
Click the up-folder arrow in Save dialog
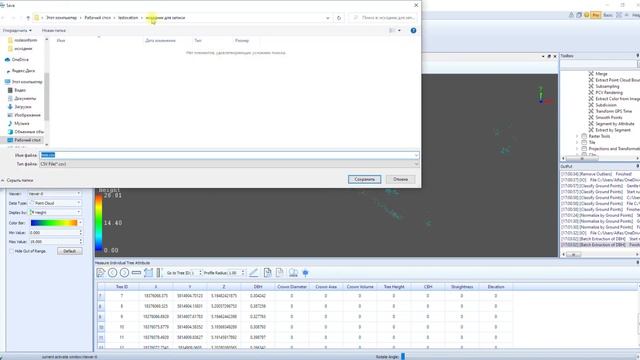click(x=28, y=18)
